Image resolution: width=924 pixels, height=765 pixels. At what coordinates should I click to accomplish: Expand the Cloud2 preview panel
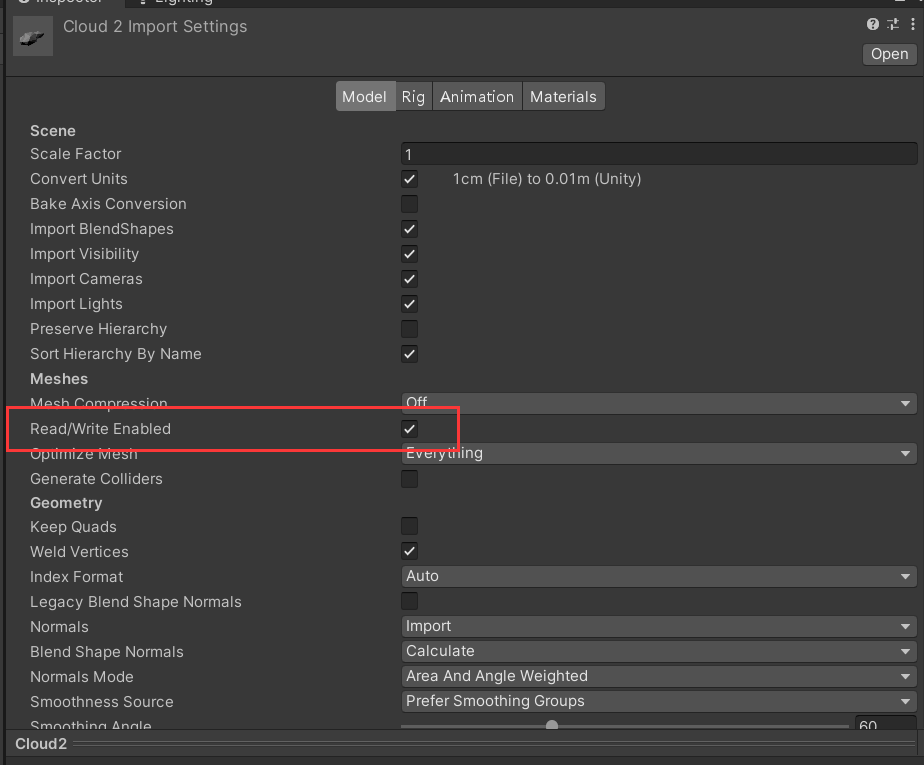click(x=41, y=744)
